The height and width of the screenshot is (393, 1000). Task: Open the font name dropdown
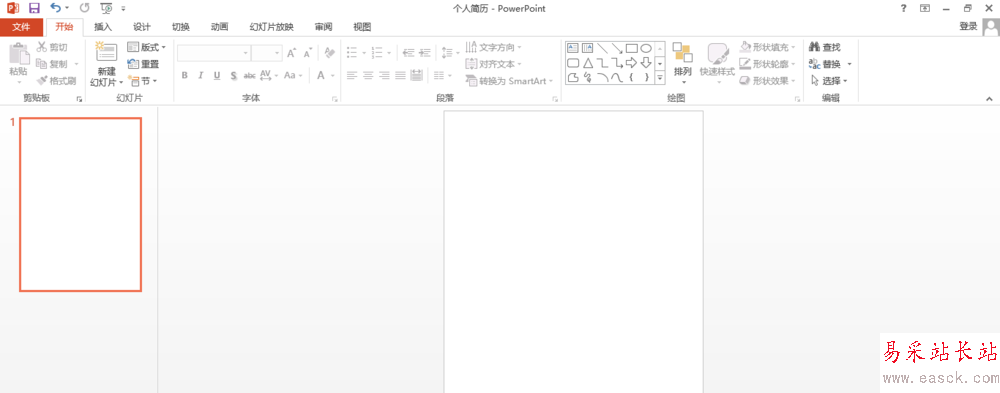click(245, 53)
